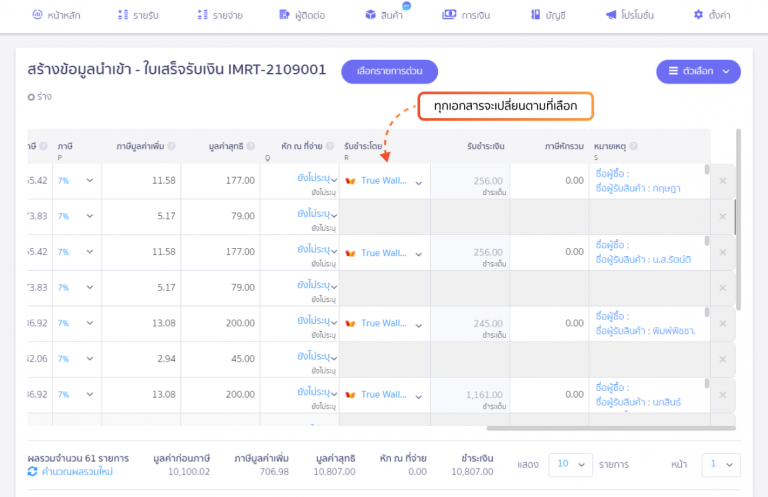
Task: Open the บัญชี accounting menu
Action: tap(548, 15)
